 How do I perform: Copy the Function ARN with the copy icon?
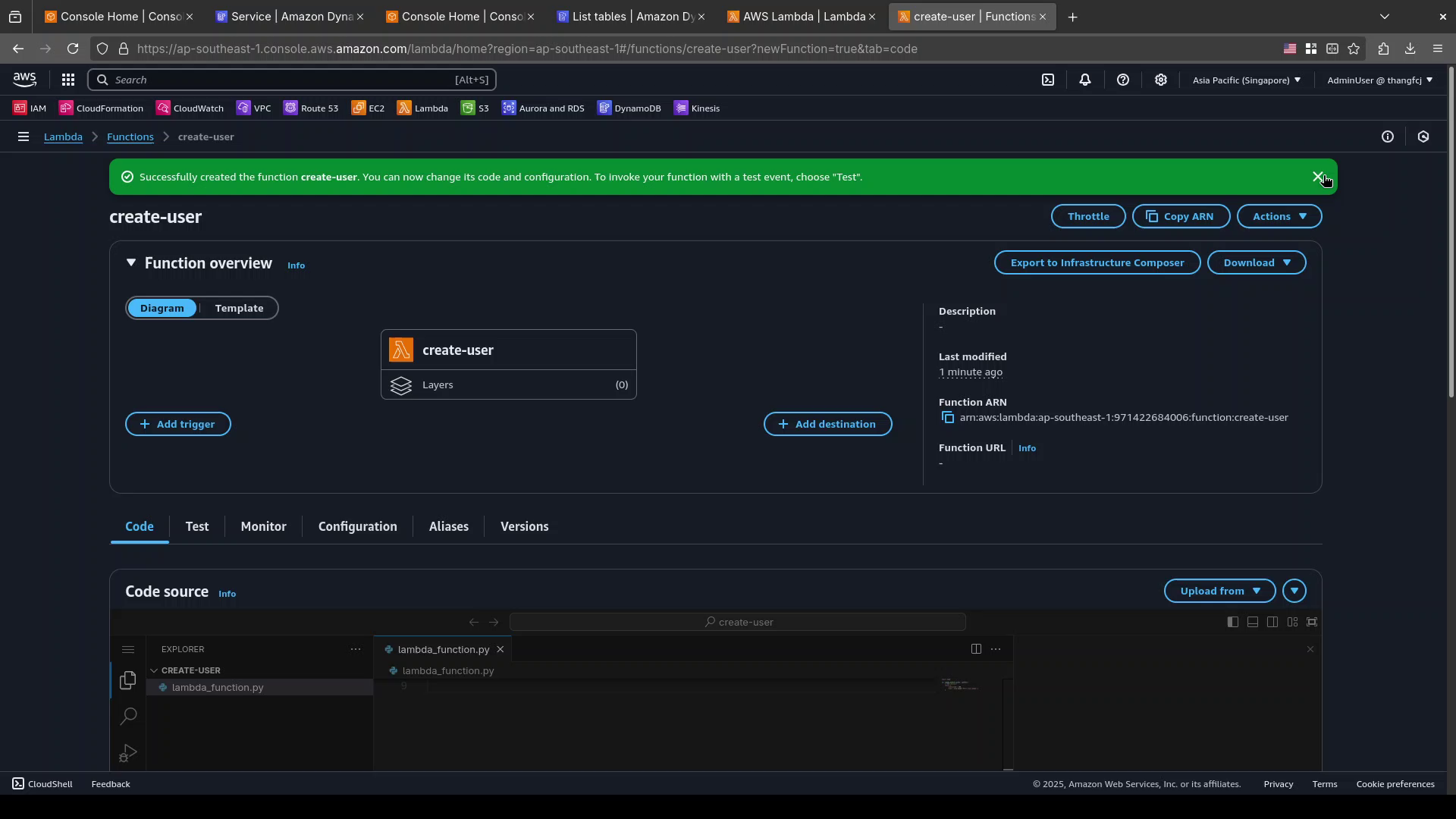(947, 418)
